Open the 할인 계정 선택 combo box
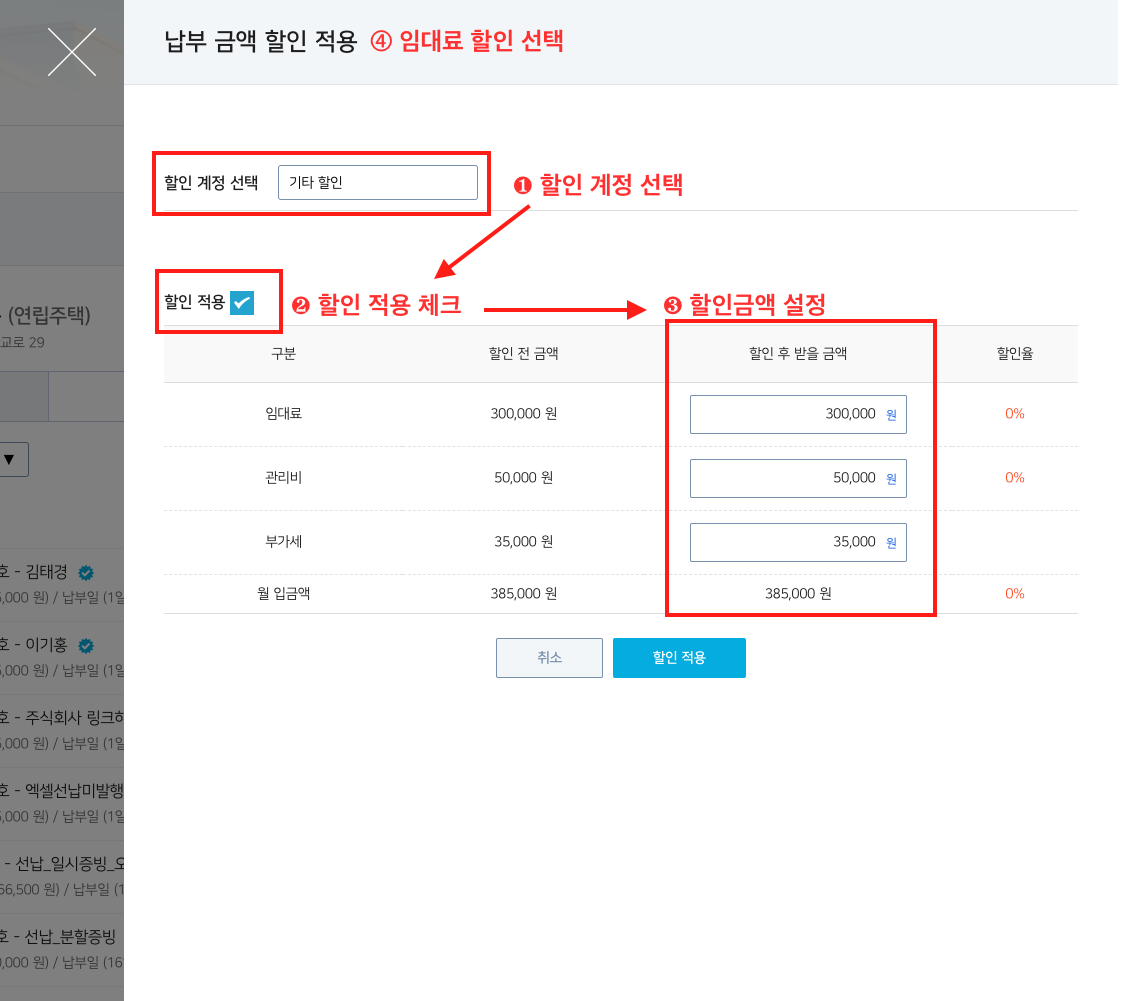The image size is (1137, 1001). 377,183
